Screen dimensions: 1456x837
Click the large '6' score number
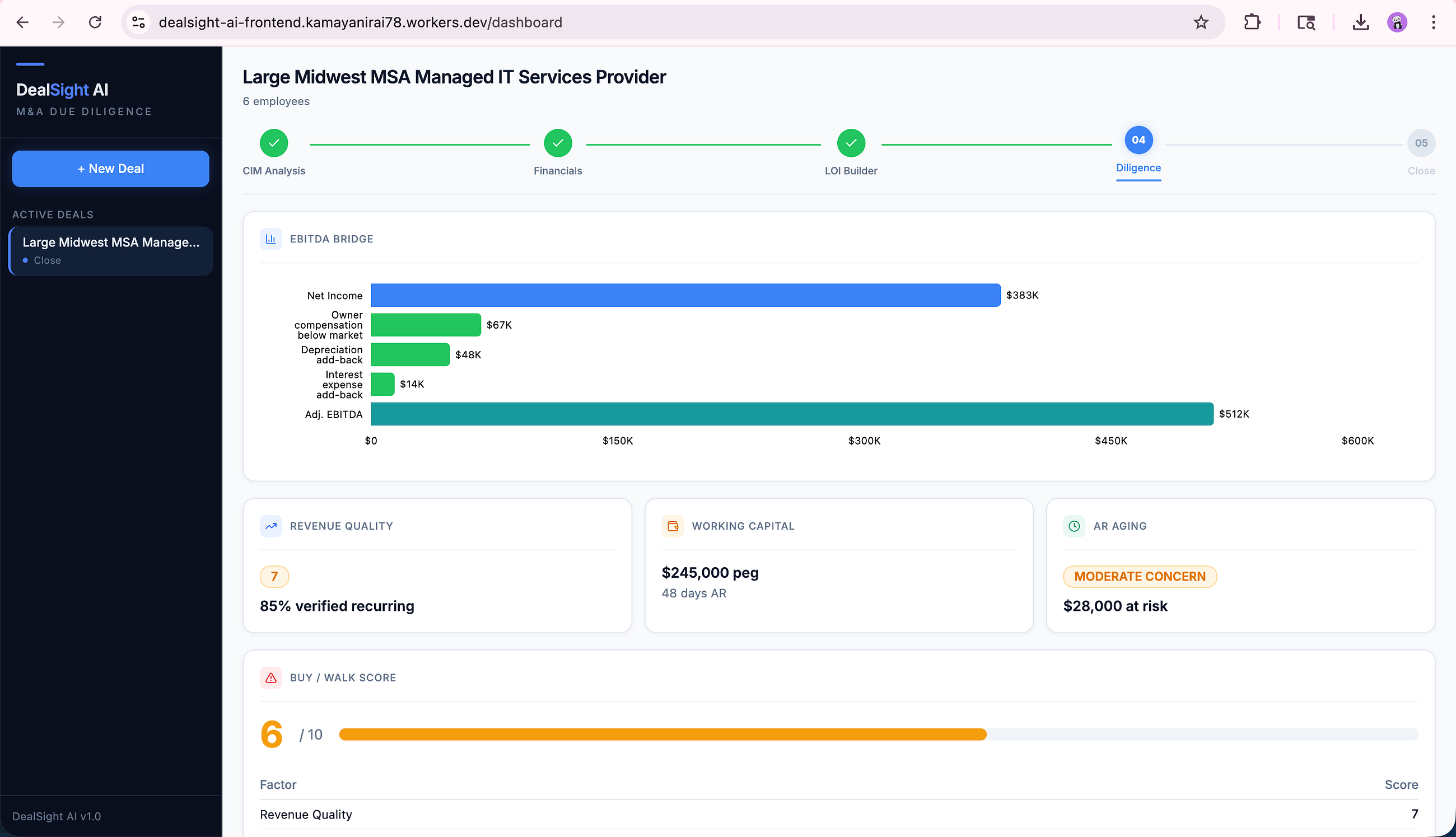pyautogui.click(x=271, y=735)
